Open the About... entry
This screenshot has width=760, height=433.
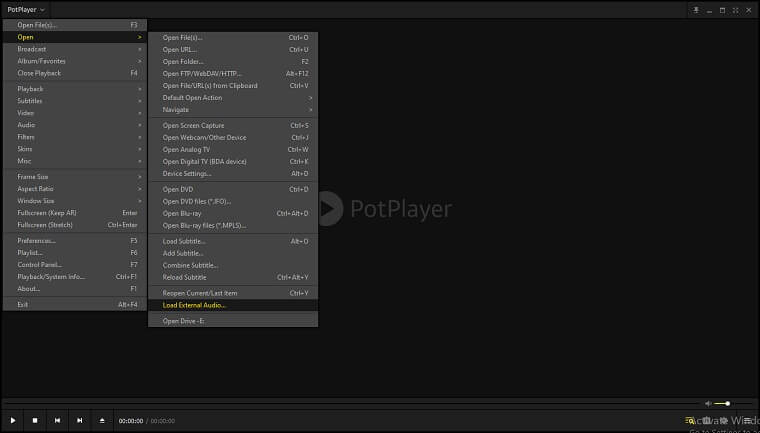(x=75, y=289)
